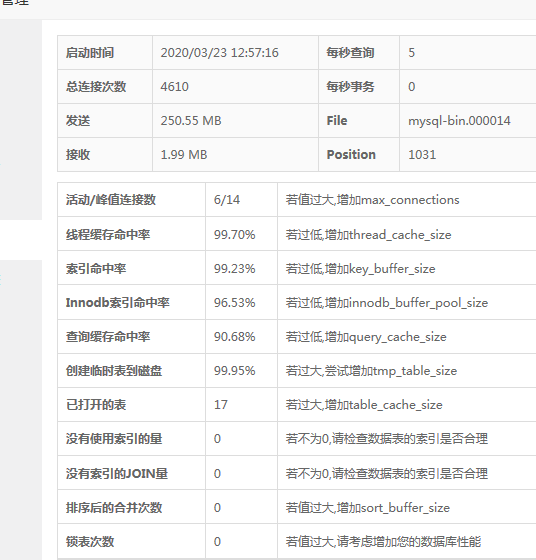Select the Innodb索引命中率 label
The height and width of the screenshot is (560, 536).
pos(117,303)
